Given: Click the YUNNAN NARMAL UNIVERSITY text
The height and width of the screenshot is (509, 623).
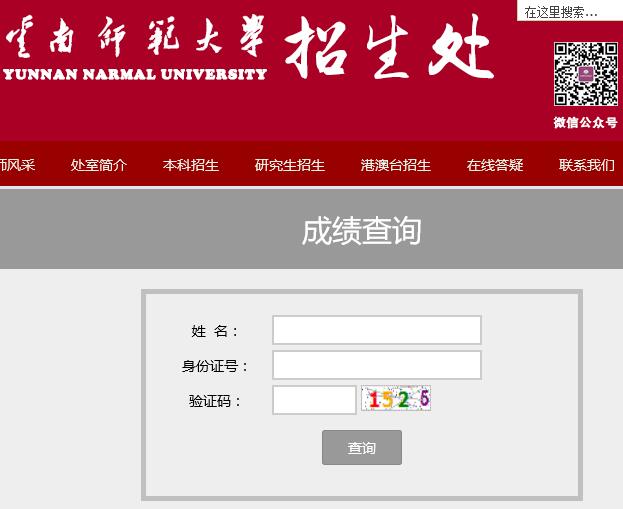Looking at the screenshot, I should coord(135,74).
